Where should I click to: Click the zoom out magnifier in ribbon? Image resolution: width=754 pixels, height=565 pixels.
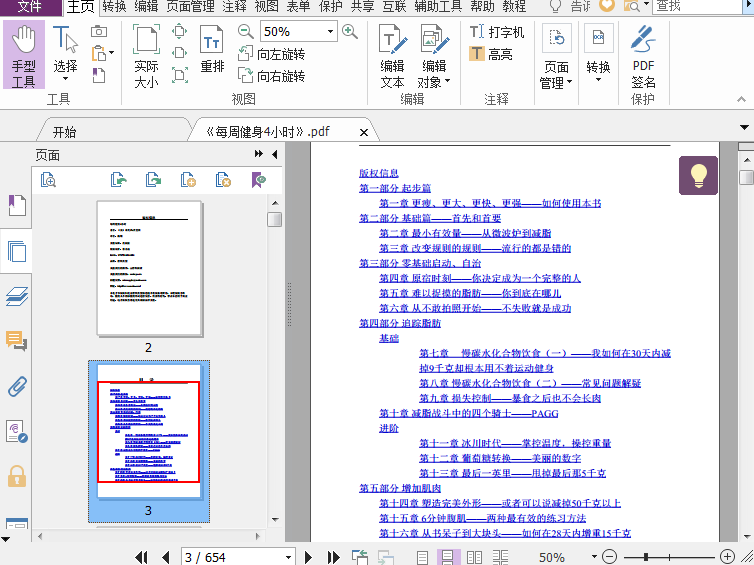[x=246, y=32]
